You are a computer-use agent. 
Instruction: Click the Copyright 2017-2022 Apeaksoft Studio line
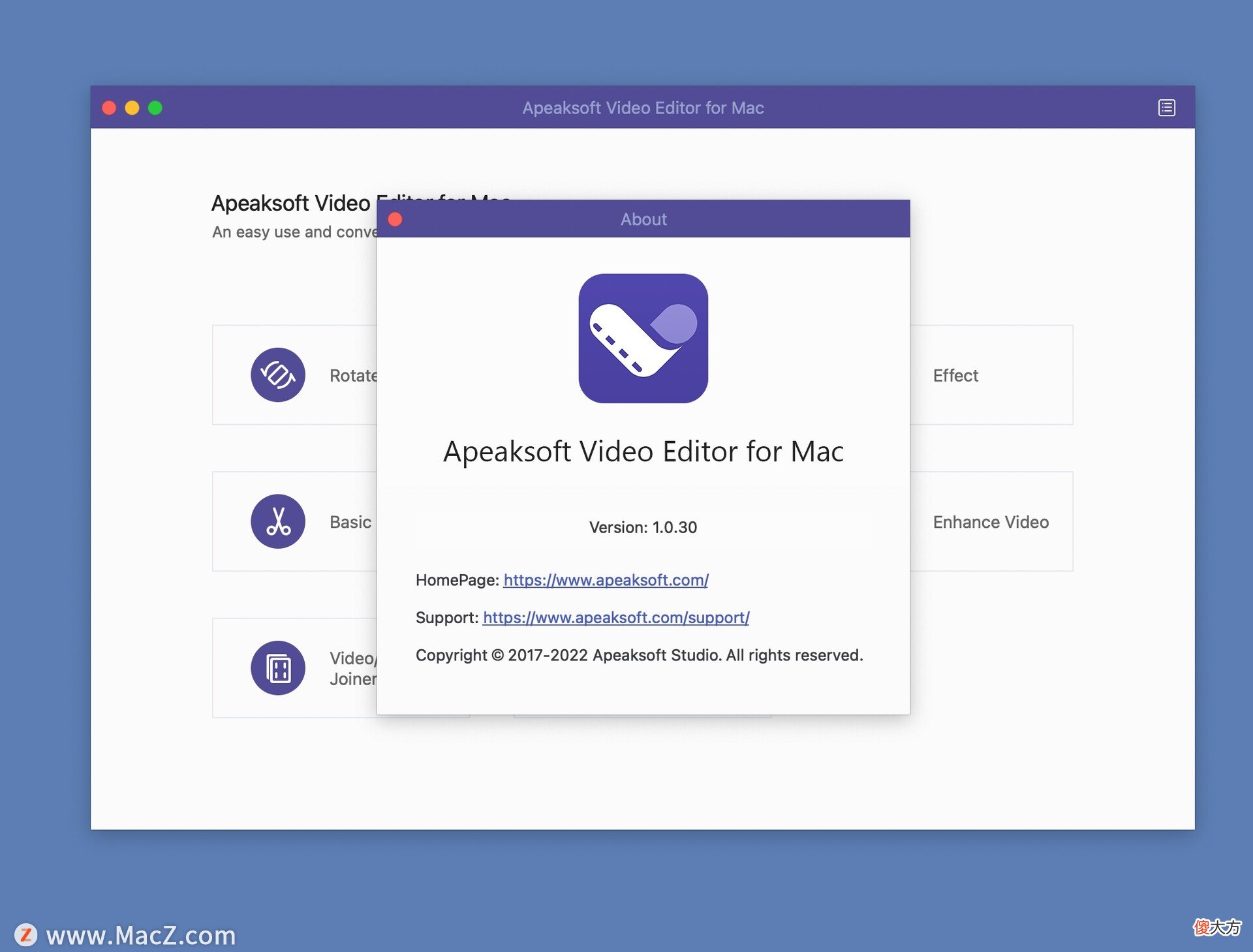(x=640, y=655)
